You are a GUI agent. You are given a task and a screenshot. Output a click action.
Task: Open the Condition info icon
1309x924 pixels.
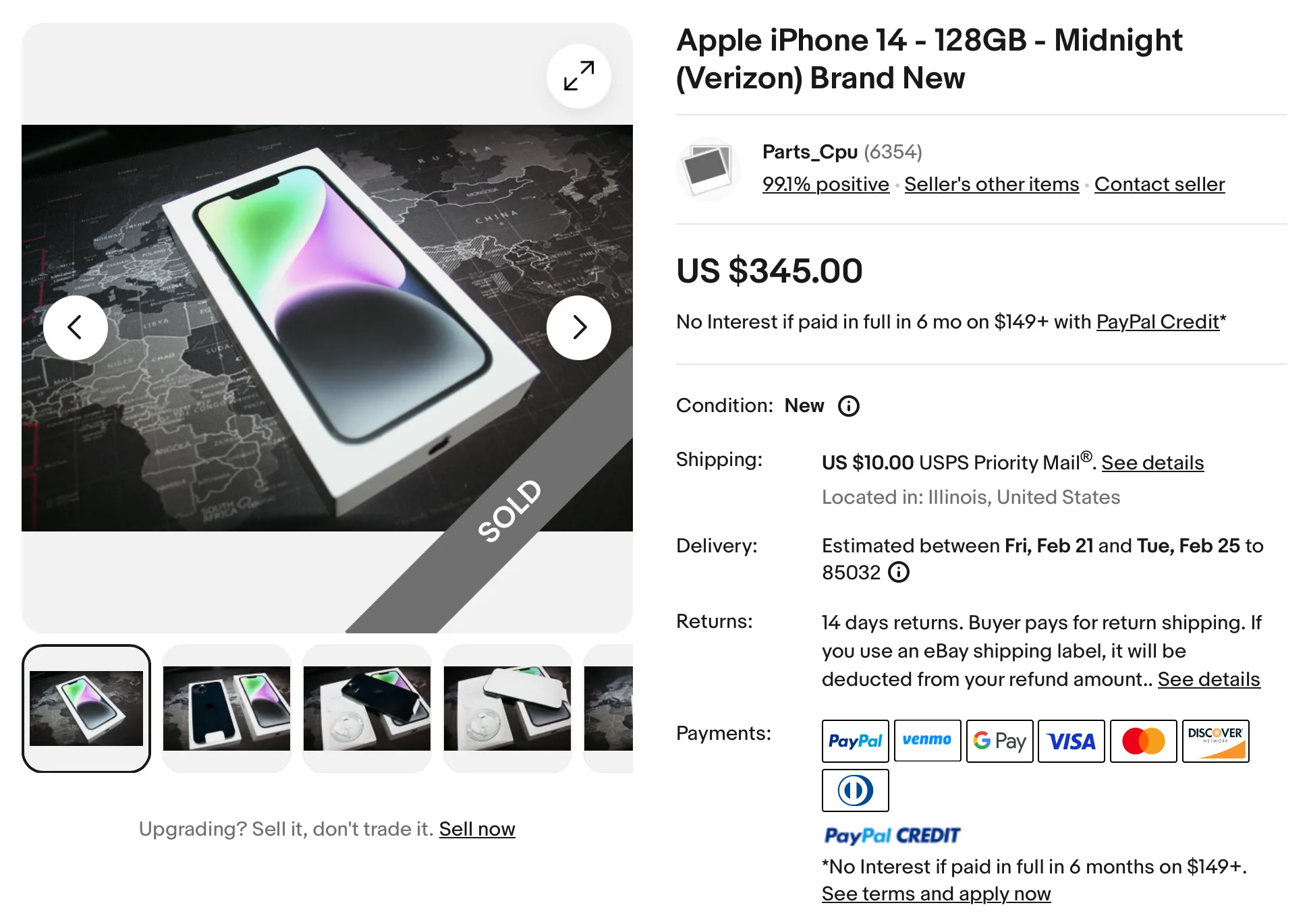[x=848, y=406]
